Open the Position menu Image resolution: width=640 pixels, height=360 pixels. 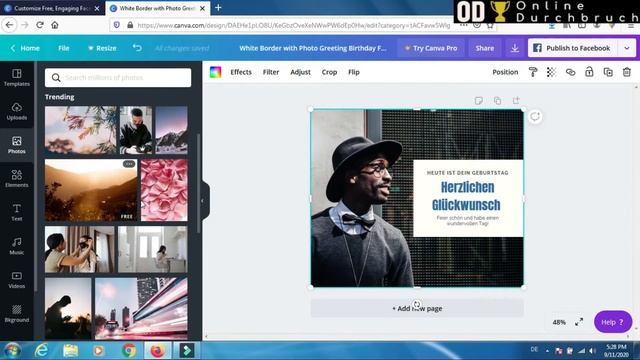(505, 72)
